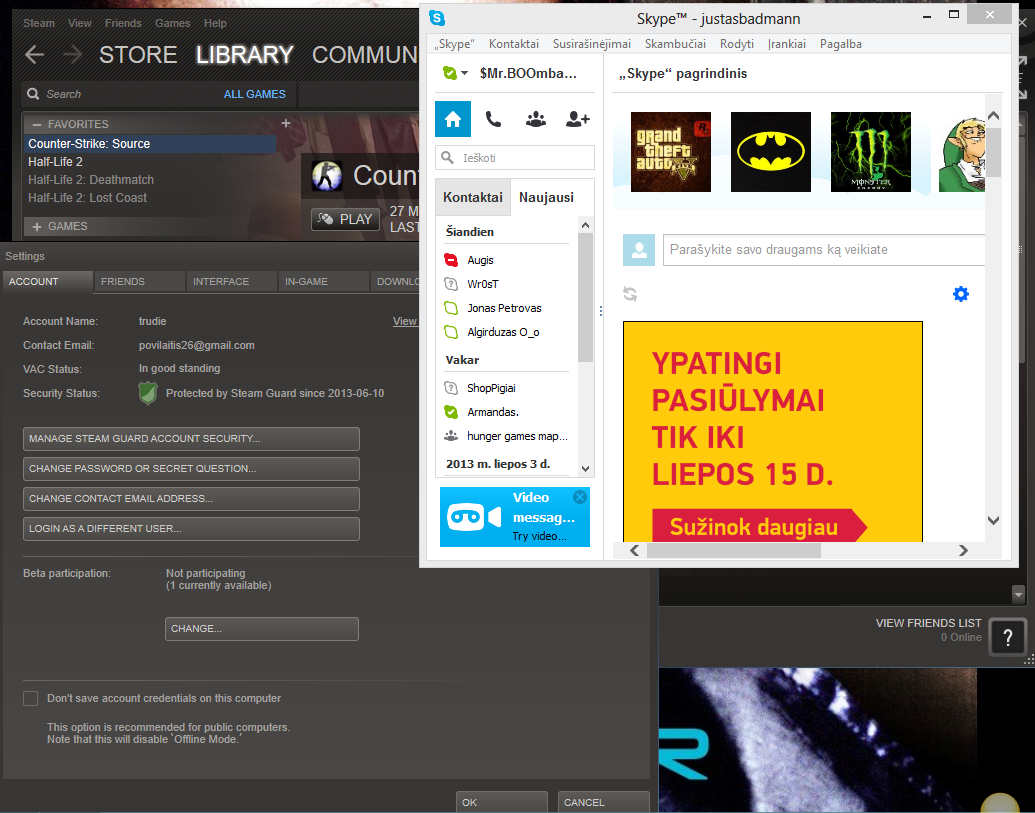Click Skype home horizontal scroll right arrow
1035x813 pixels.
(x=963, y=550)
